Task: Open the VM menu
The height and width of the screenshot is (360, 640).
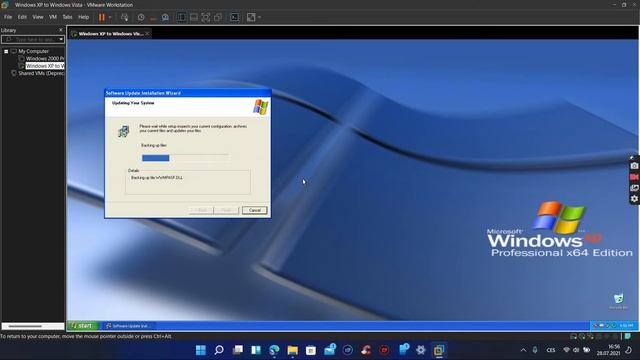Action: pyautogui.click(x=53, y=17)
